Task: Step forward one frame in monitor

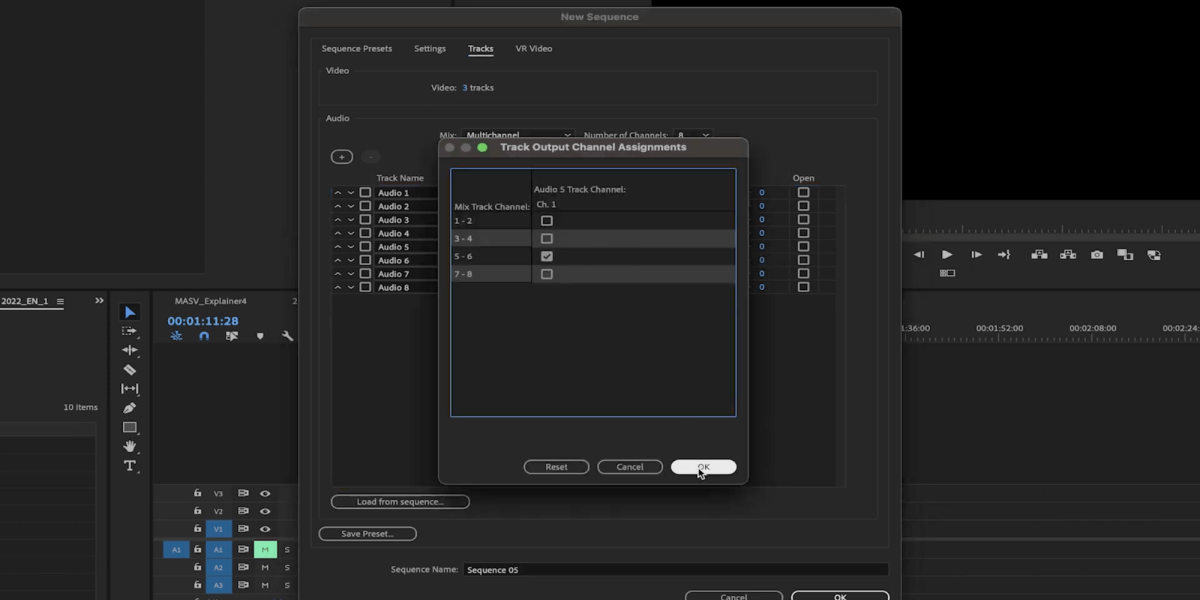Action: (x=976, y=255)
